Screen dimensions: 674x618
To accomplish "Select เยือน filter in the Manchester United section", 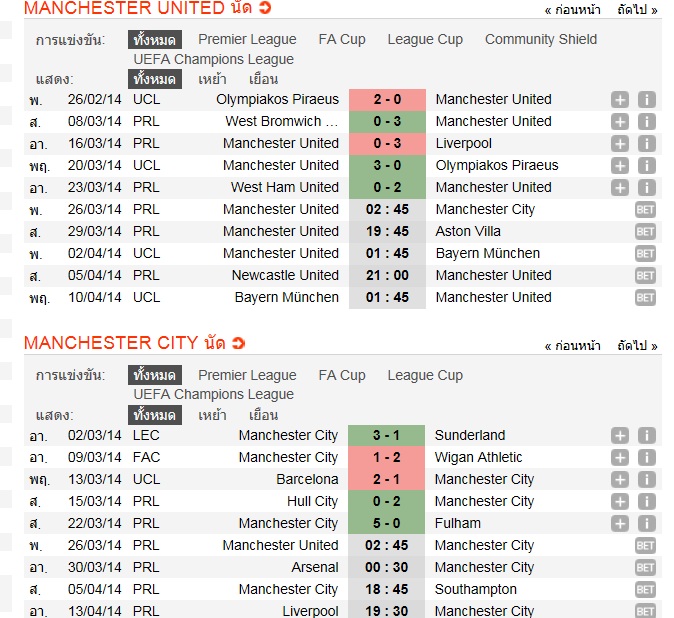I will (263, 79).
